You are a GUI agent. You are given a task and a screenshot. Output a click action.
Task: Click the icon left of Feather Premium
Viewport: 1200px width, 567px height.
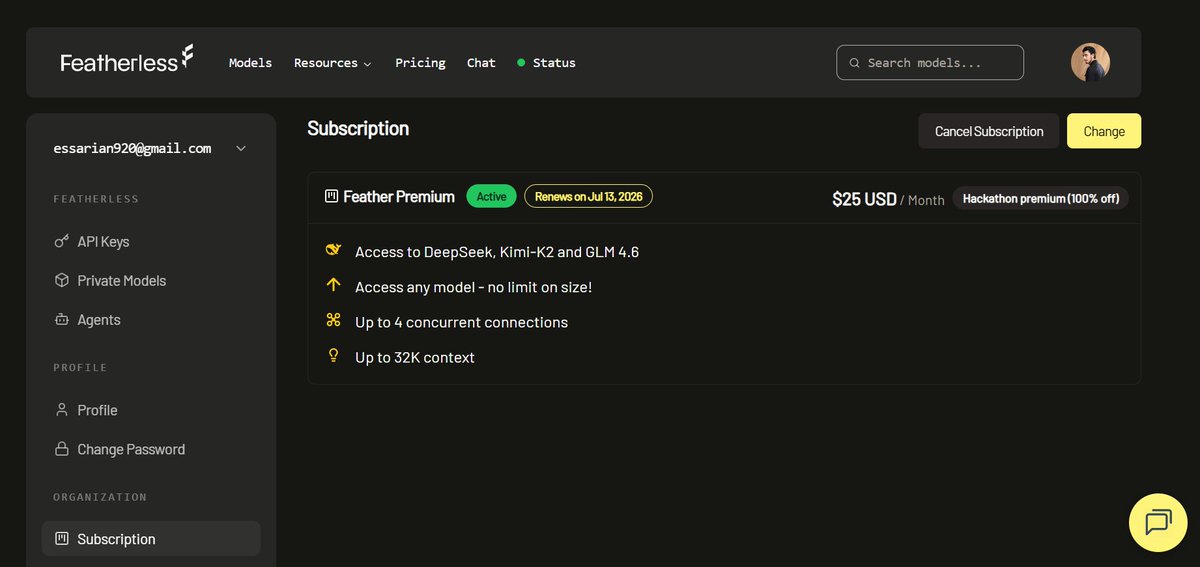(332, 196)
